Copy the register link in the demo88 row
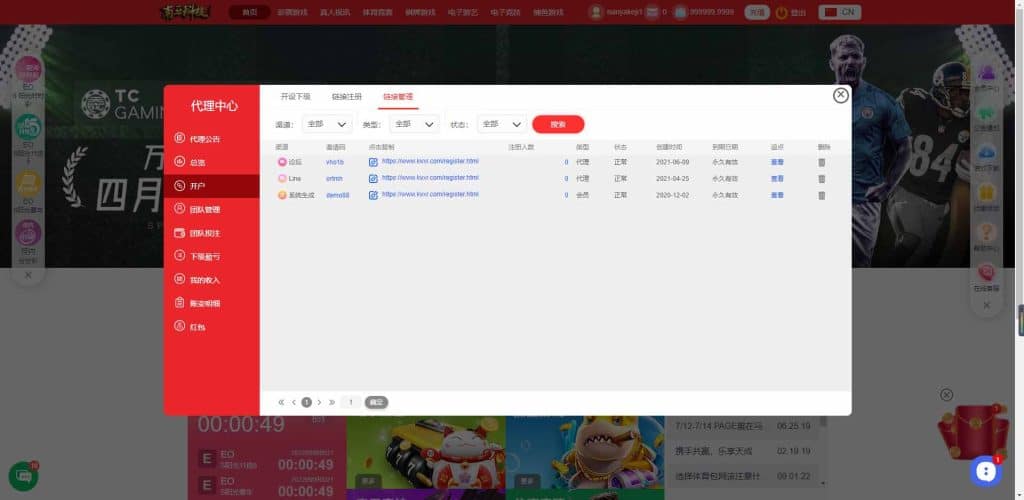The width and height of the screenshot is (1024, 500). pyautogui.click(x=374, y=195)
